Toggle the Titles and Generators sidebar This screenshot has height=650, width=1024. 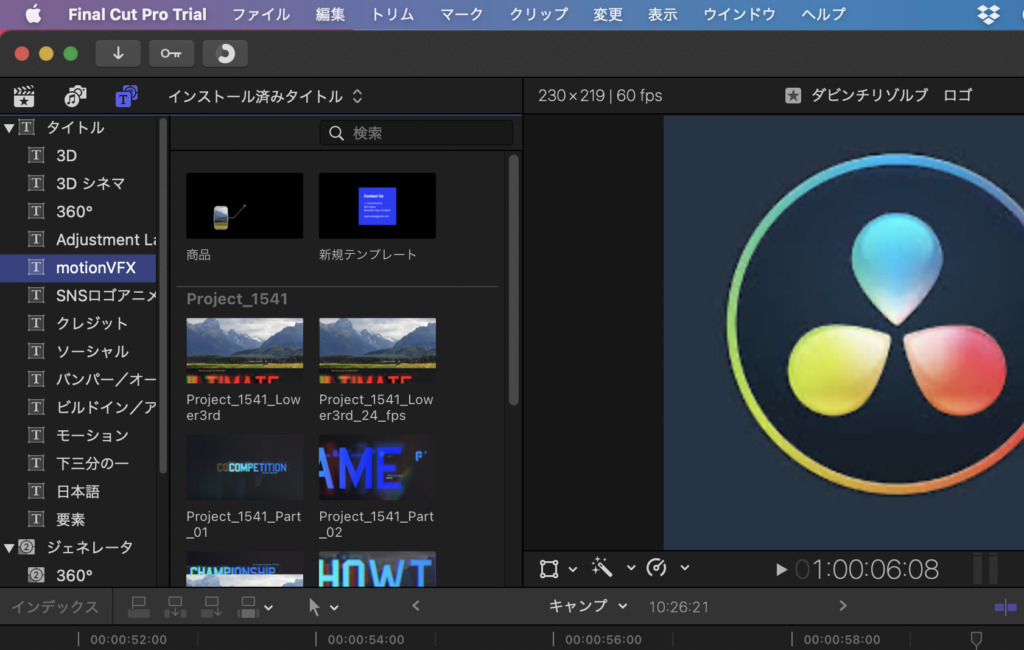pyautogui.click(x=126, y=97)
